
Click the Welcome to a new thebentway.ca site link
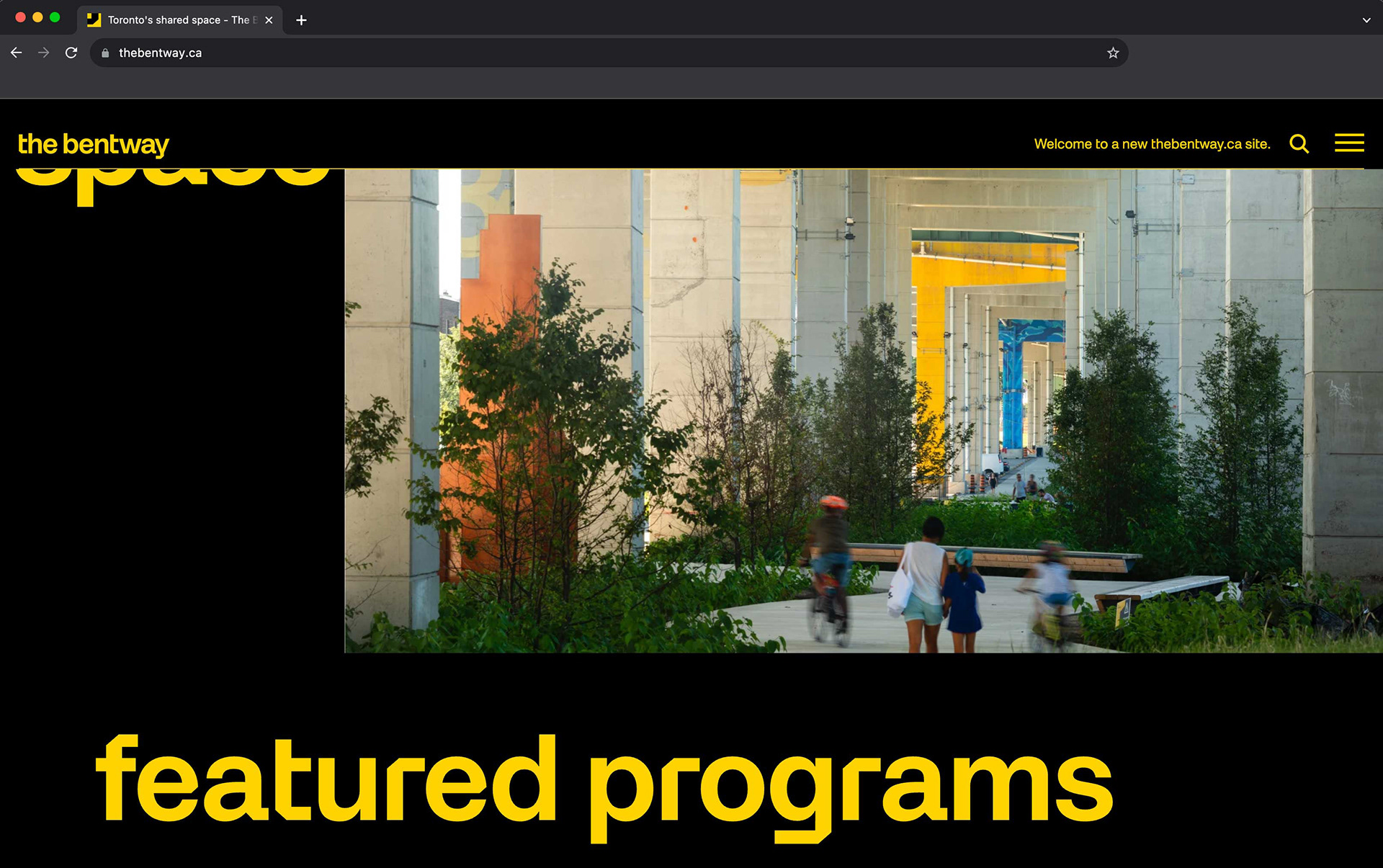point(1152,144)
